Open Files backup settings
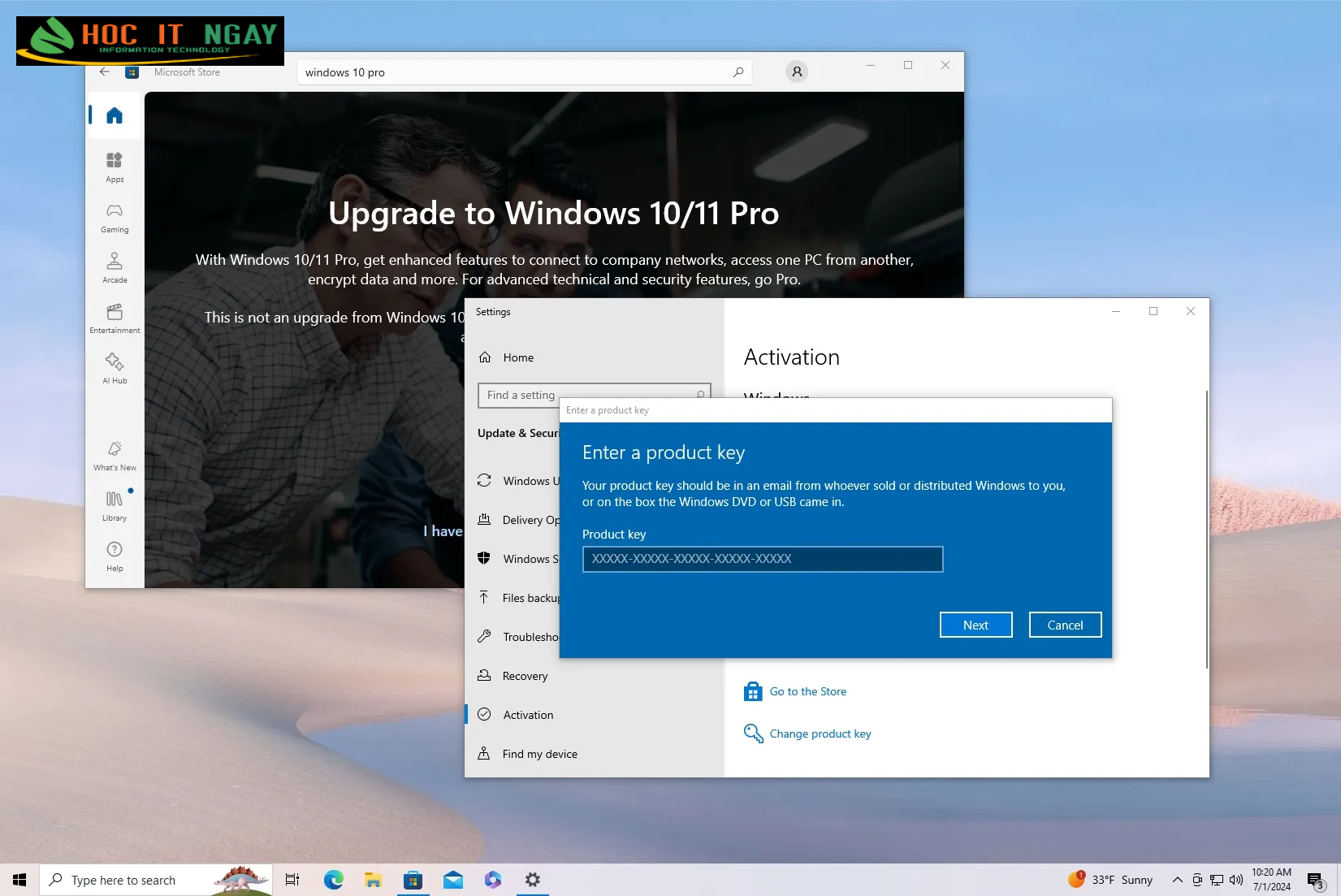The height and width of the screenshot is (896, 1341). coord(520,598)
